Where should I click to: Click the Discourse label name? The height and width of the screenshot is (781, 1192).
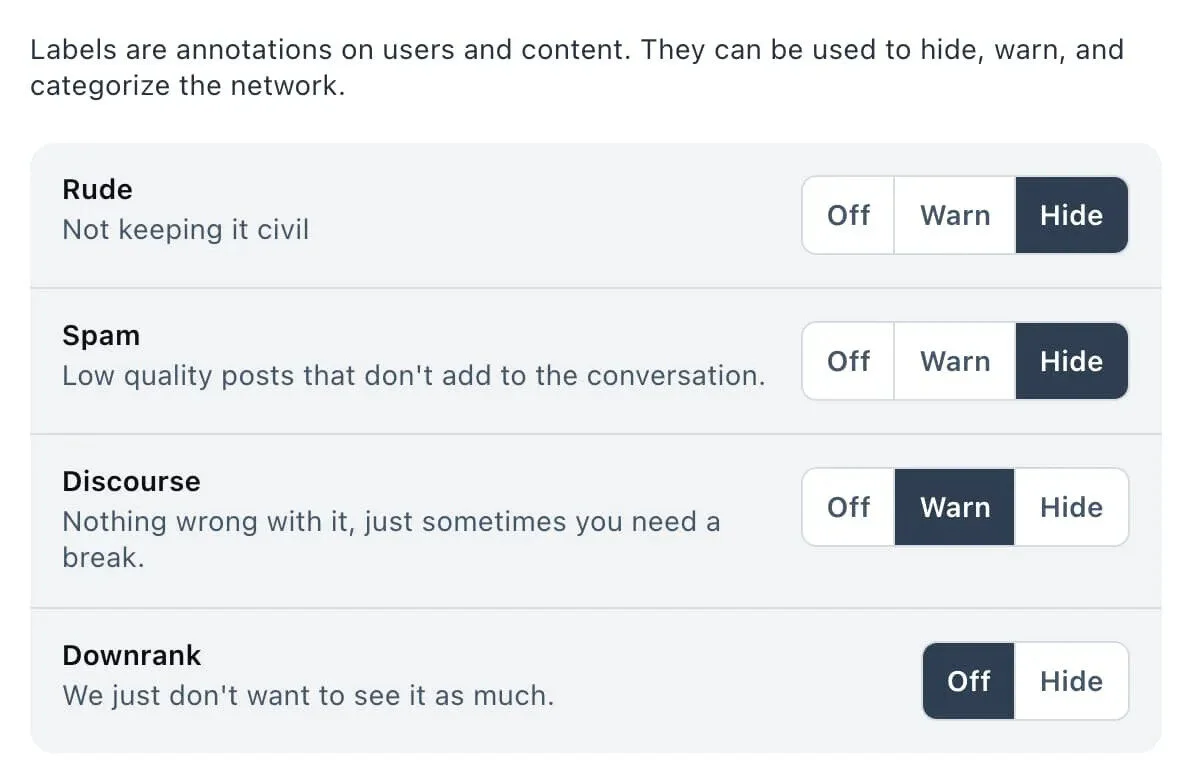[131, 481]
